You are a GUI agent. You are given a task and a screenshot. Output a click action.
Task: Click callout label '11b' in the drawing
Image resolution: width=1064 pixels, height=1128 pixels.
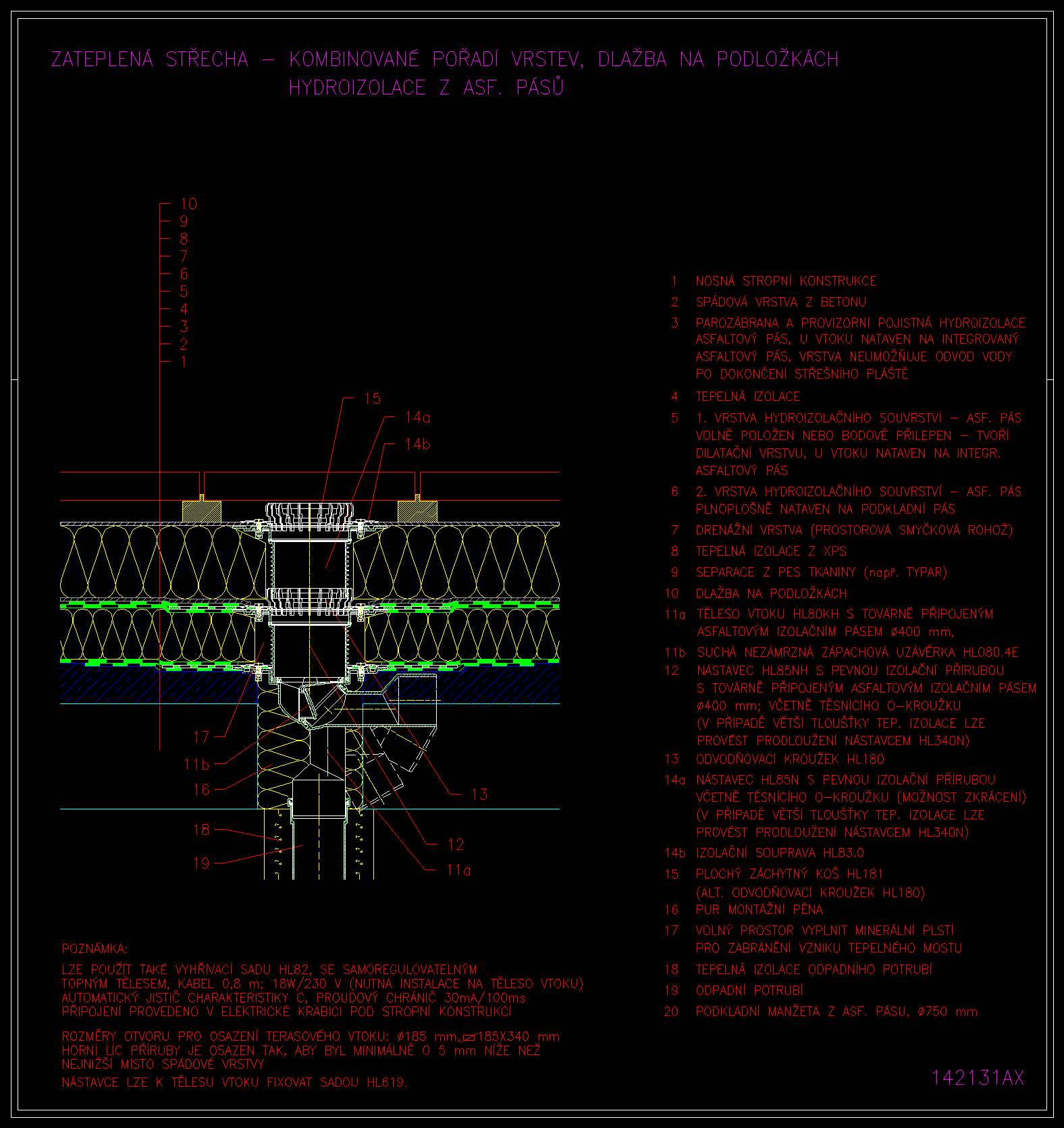coord(196,764)
